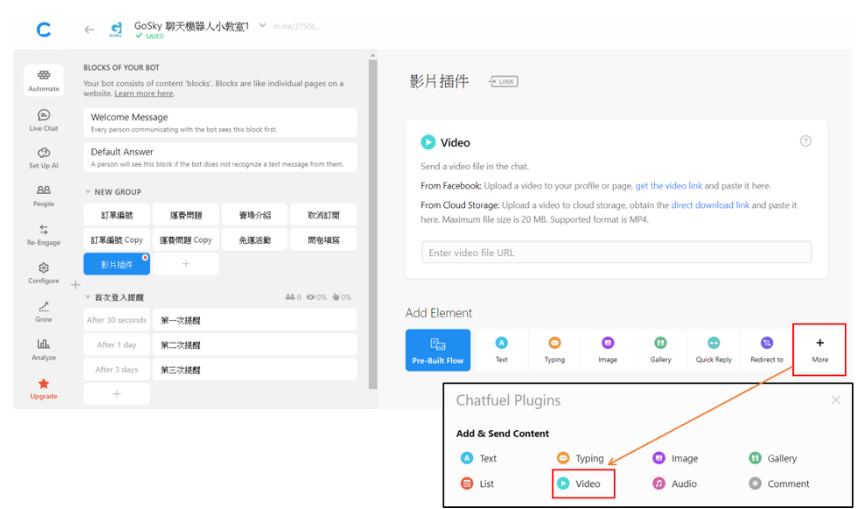864x509 pixels.
Task: Open the Grow section
Action: 44,312
